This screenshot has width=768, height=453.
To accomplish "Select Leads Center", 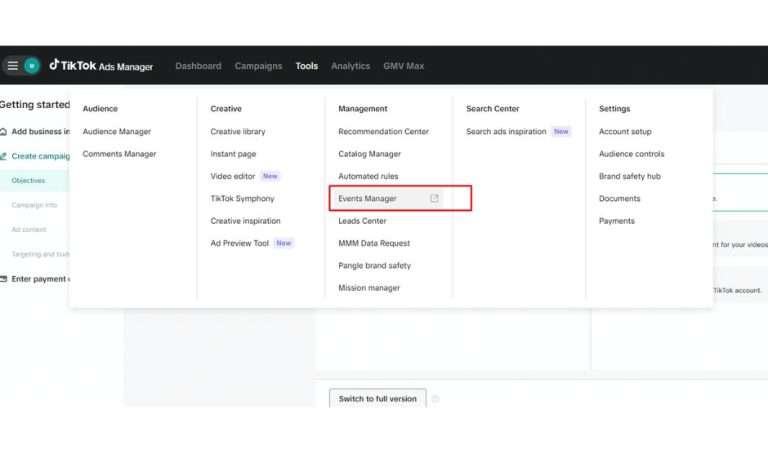I will tap(362, 221).
